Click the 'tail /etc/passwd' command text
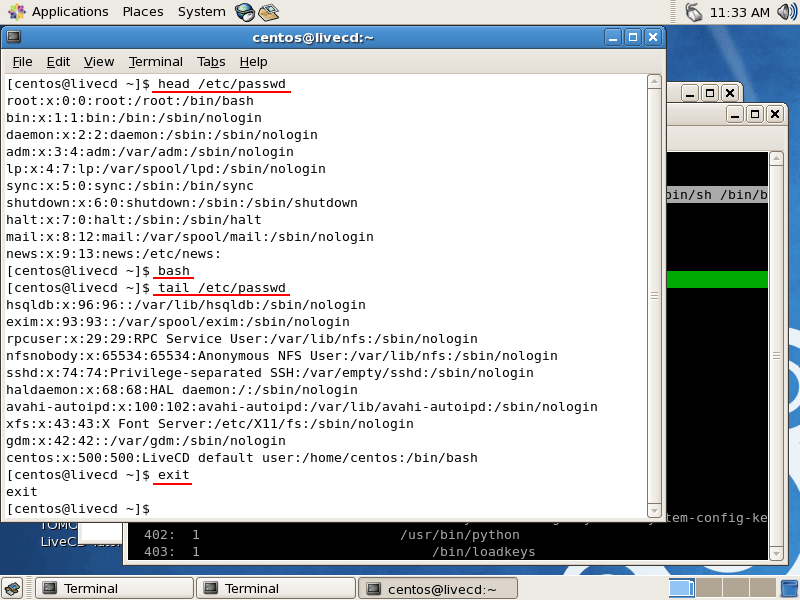 pyautogui.click(x=221, y=288)
